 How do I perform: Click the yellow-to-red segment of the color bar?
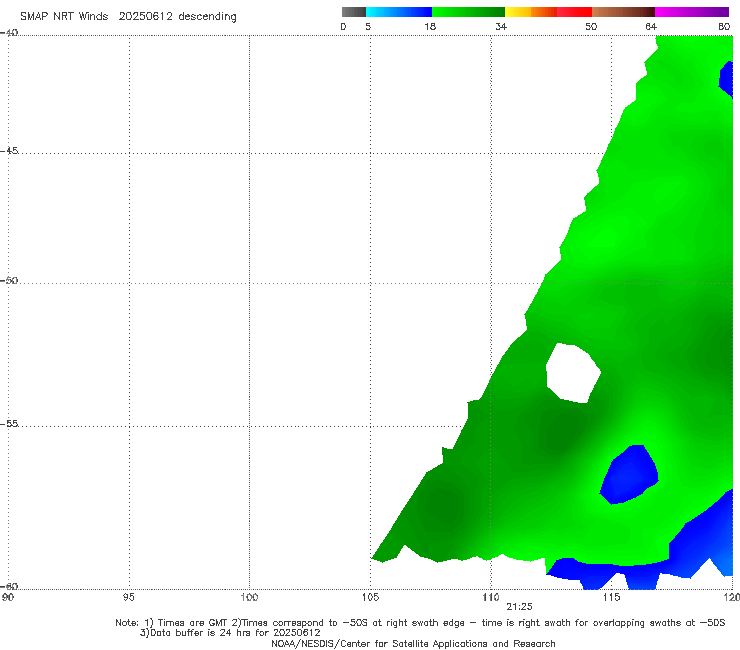click(x=548, y=12)
